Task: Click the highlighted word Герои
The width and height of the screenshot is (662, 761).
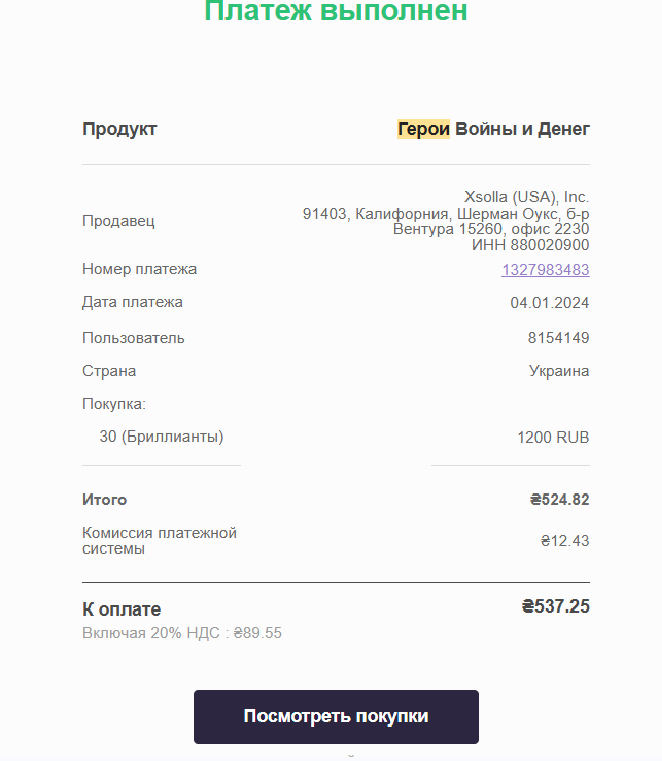Action: pos(423,129)
